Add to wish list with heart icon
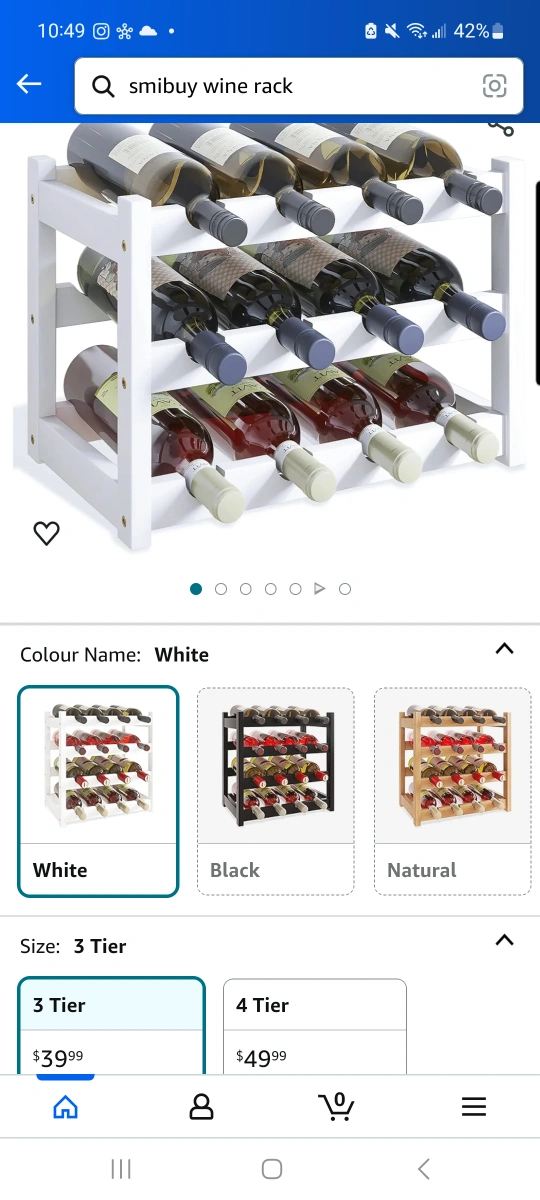The height and width of the screenshot is (1200, 540). coord(46,534)
